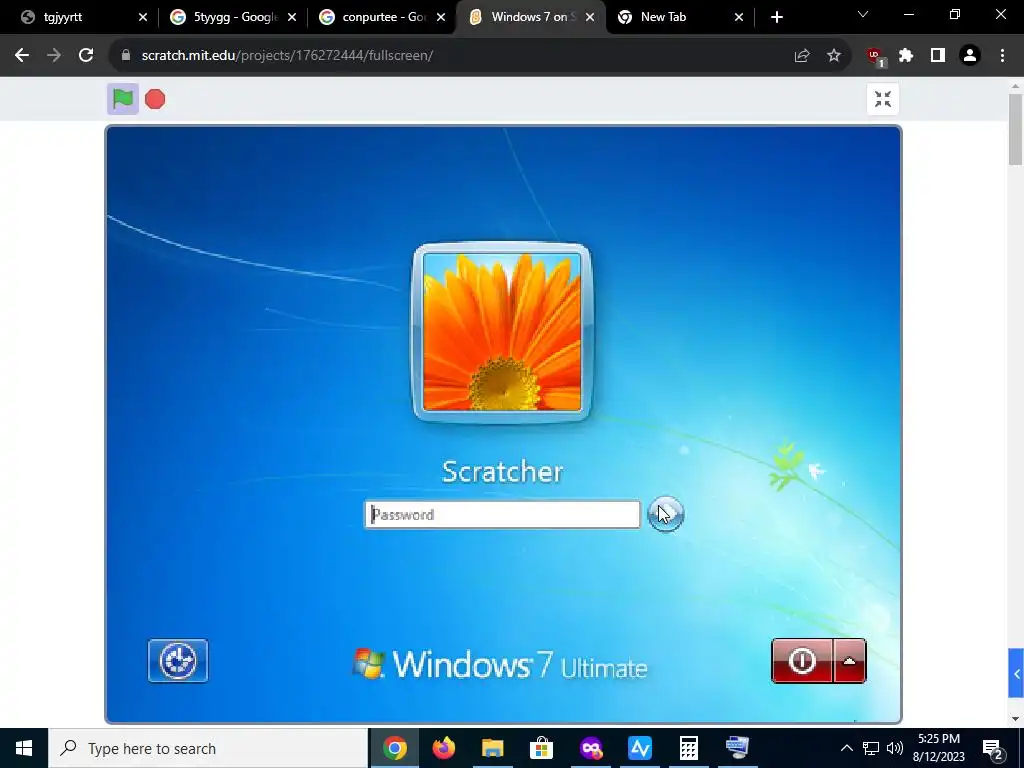Open Firefox from the taskbar
This screenshot has width=1024, height=768.
[x=444, y=748]
